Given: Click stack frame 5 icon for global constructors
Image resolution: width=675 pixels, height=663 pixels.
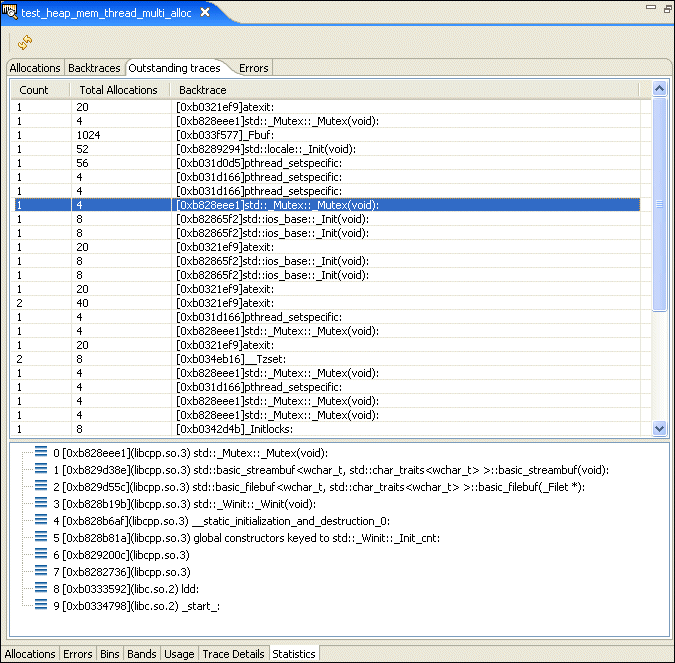Looking at the screenshot, I should [x=41, y=537].
